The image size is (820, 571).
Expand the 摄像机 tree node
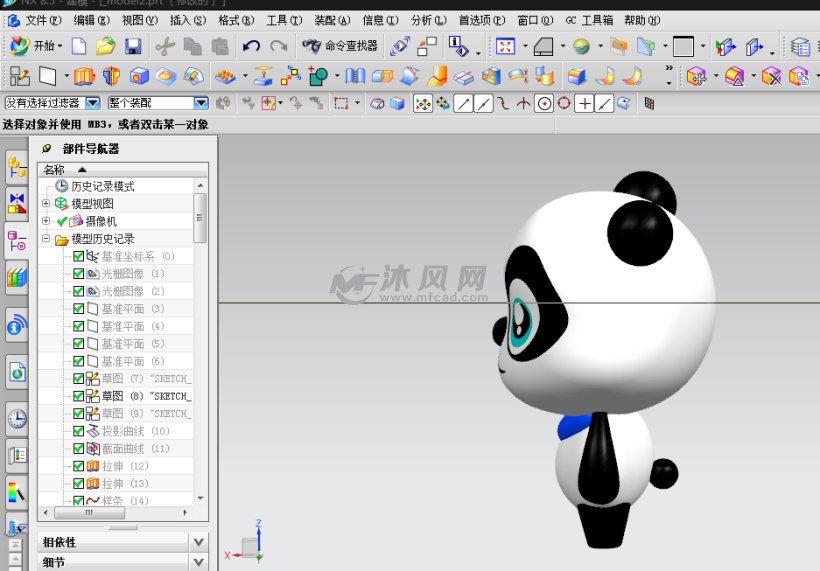[x=46, y=221]
